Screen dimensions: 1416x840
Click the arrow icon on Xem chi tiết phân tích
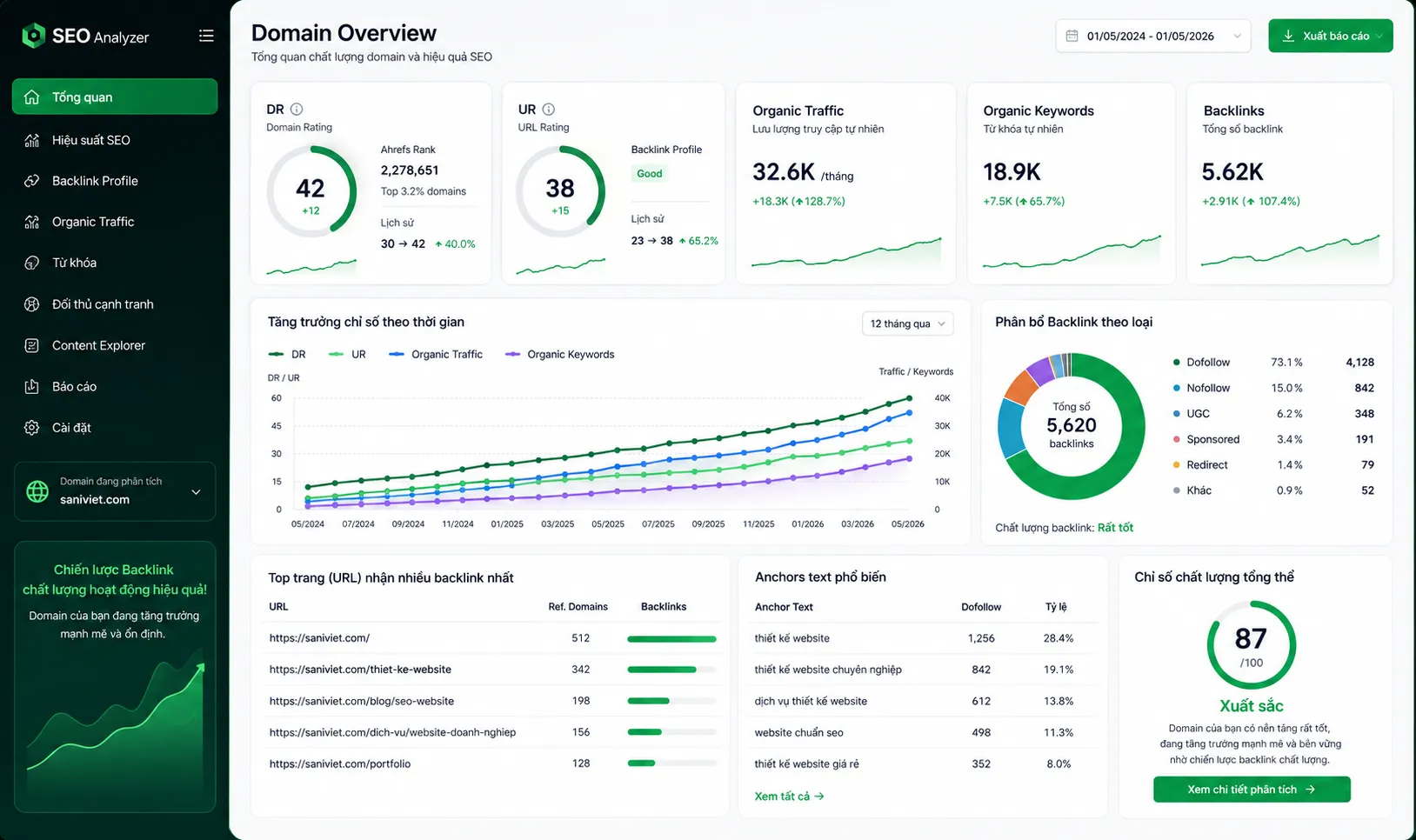(1310, 790)
